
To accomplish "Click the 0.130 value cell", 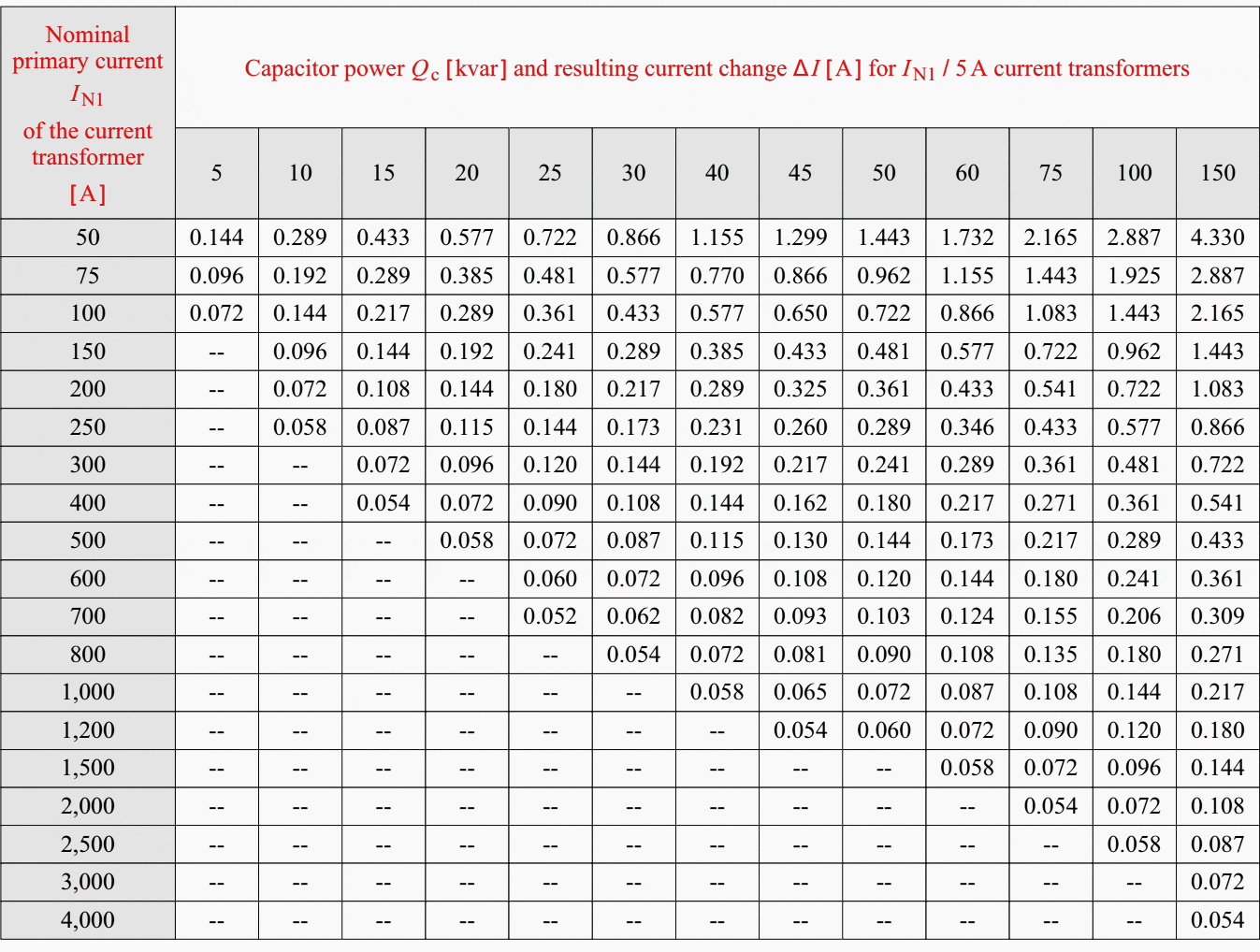I will click(x=801, y=541).
